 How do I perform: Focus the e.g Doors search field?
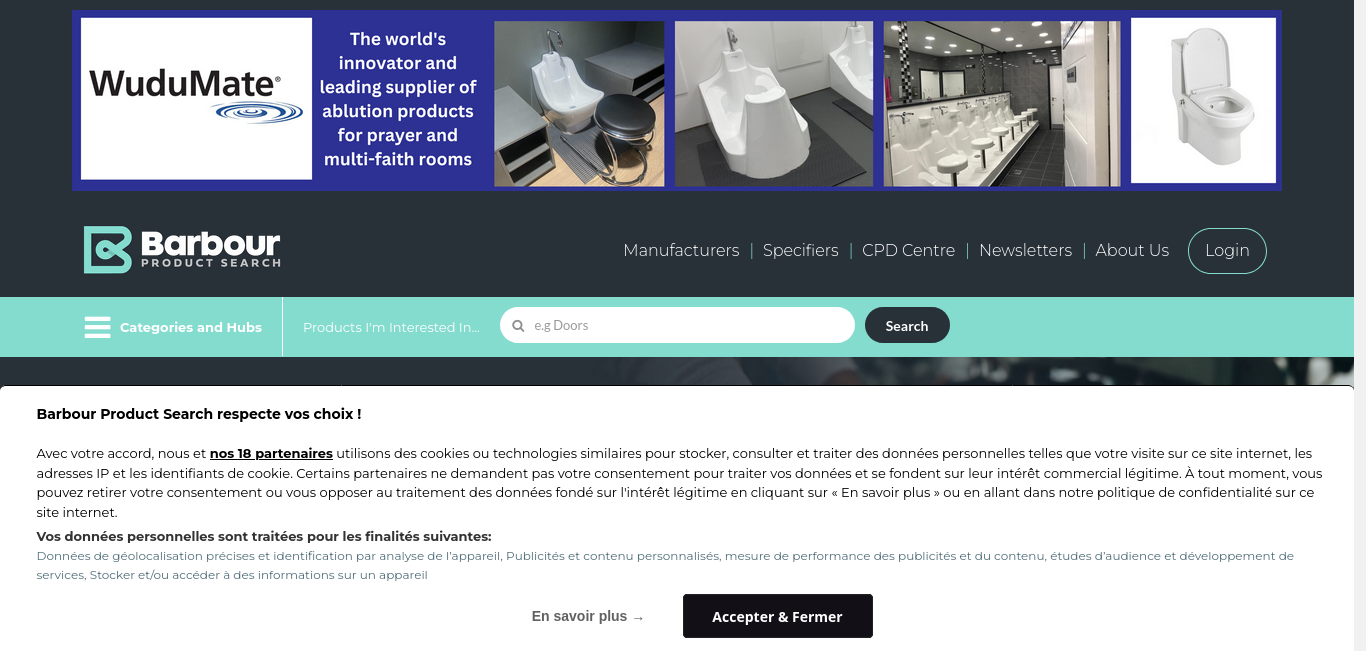(677, 325)
